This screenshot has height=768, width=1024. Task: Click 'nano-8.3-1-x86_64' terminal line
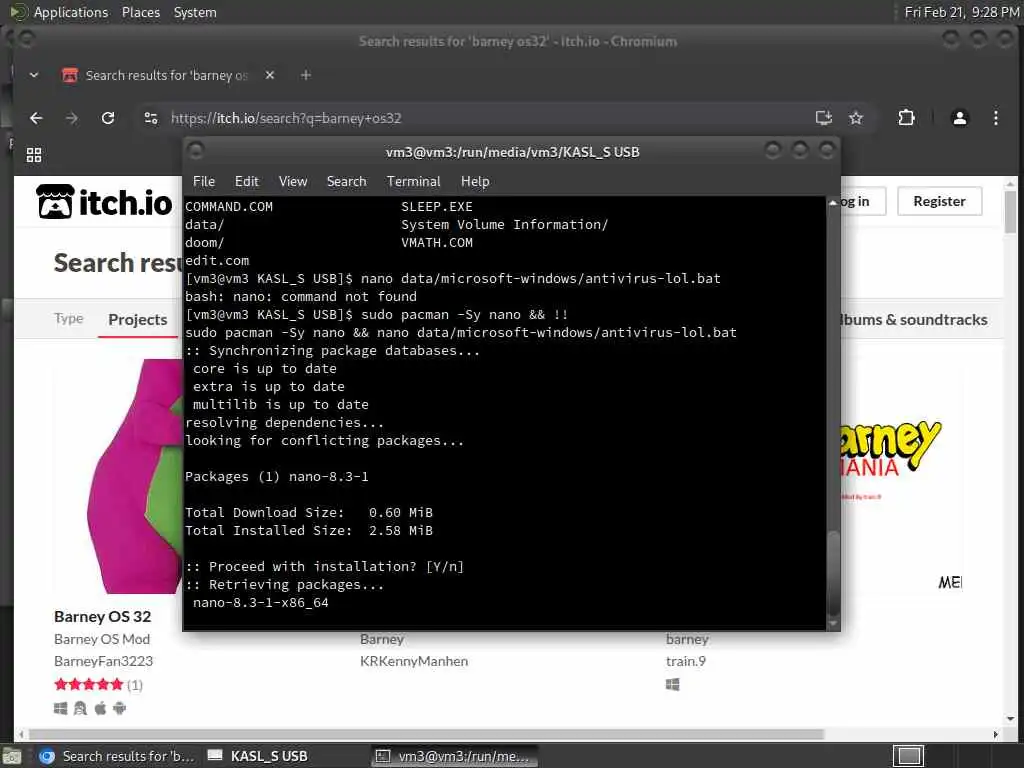[x=261, y=603]
